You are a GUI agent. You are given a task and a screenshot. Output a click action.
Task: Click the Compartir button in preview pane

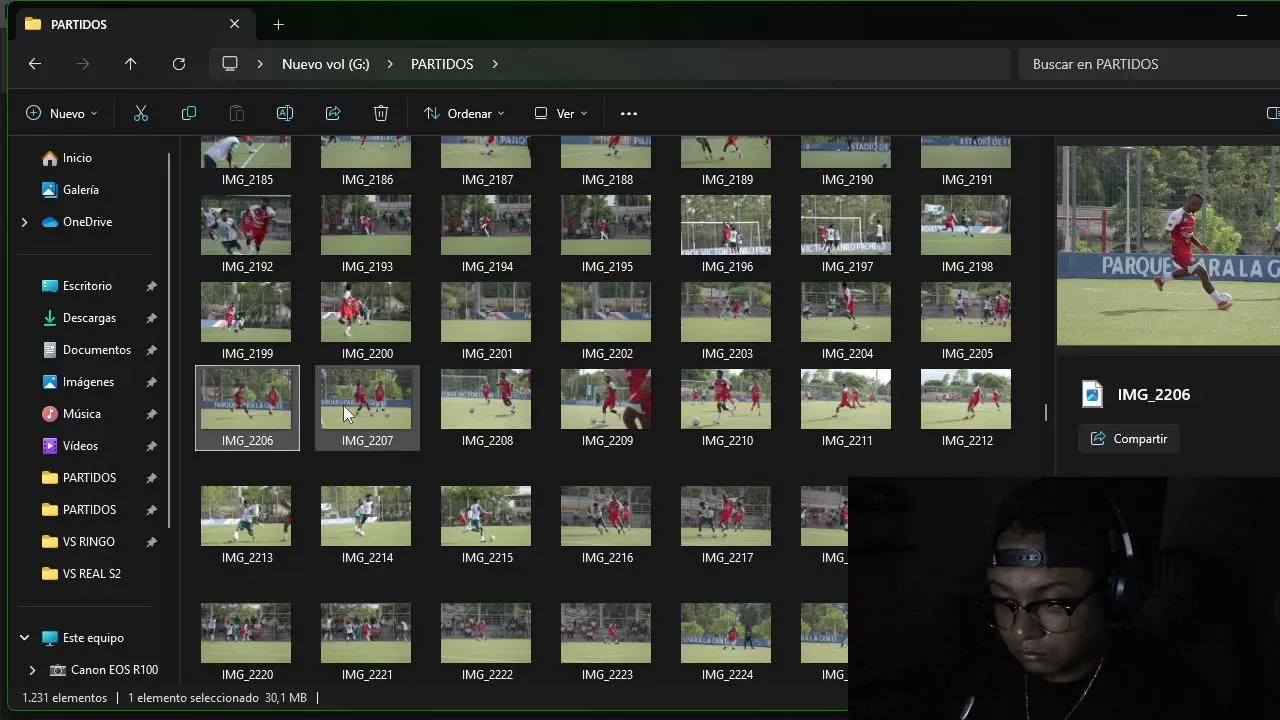1129,439
